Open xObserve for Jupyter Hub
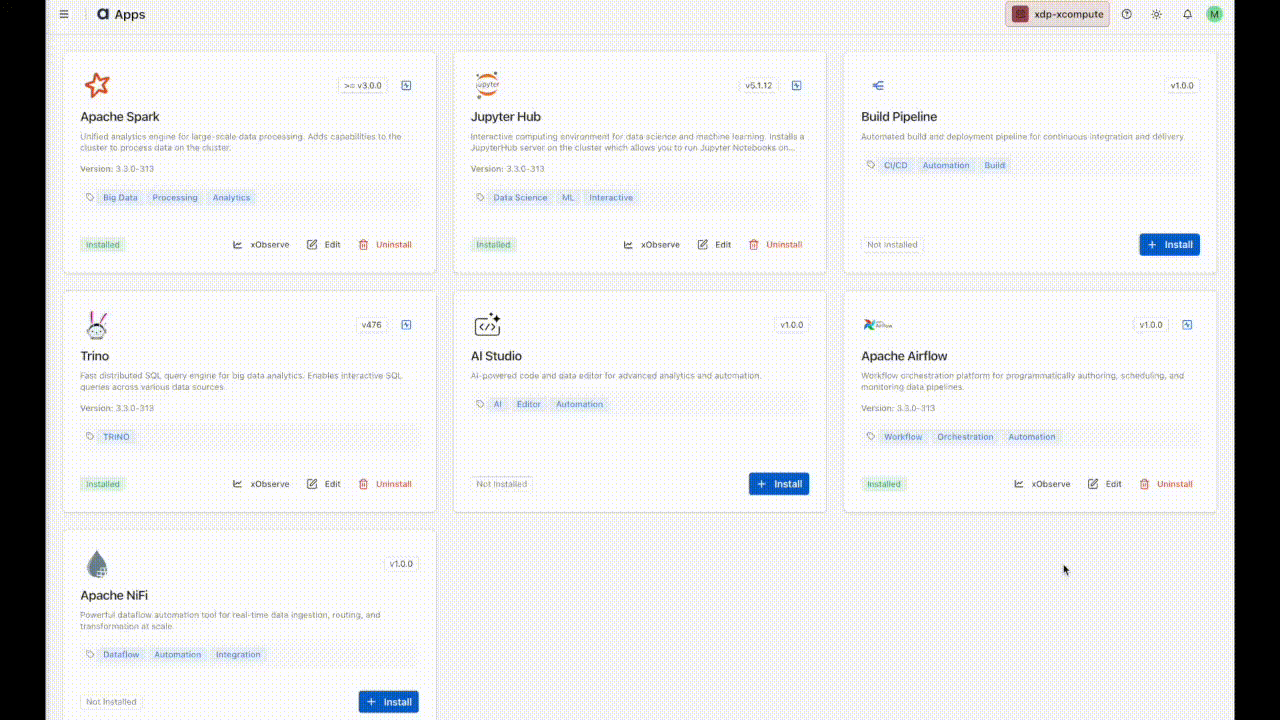Screen dimensions: 1280x720 (651, 245)
